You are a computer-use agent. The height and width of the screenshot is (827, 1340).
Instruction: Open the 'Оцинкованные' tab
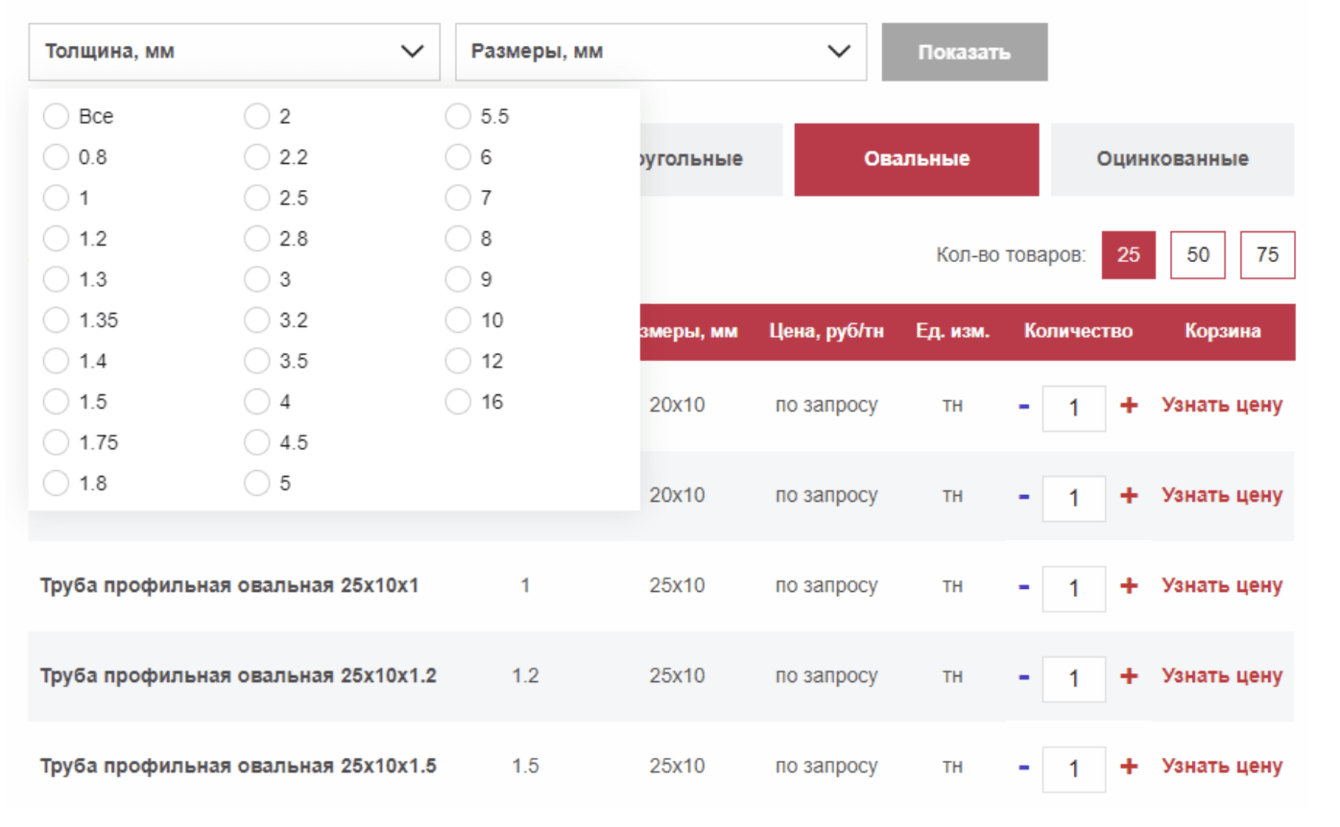tap(1172, 159)
